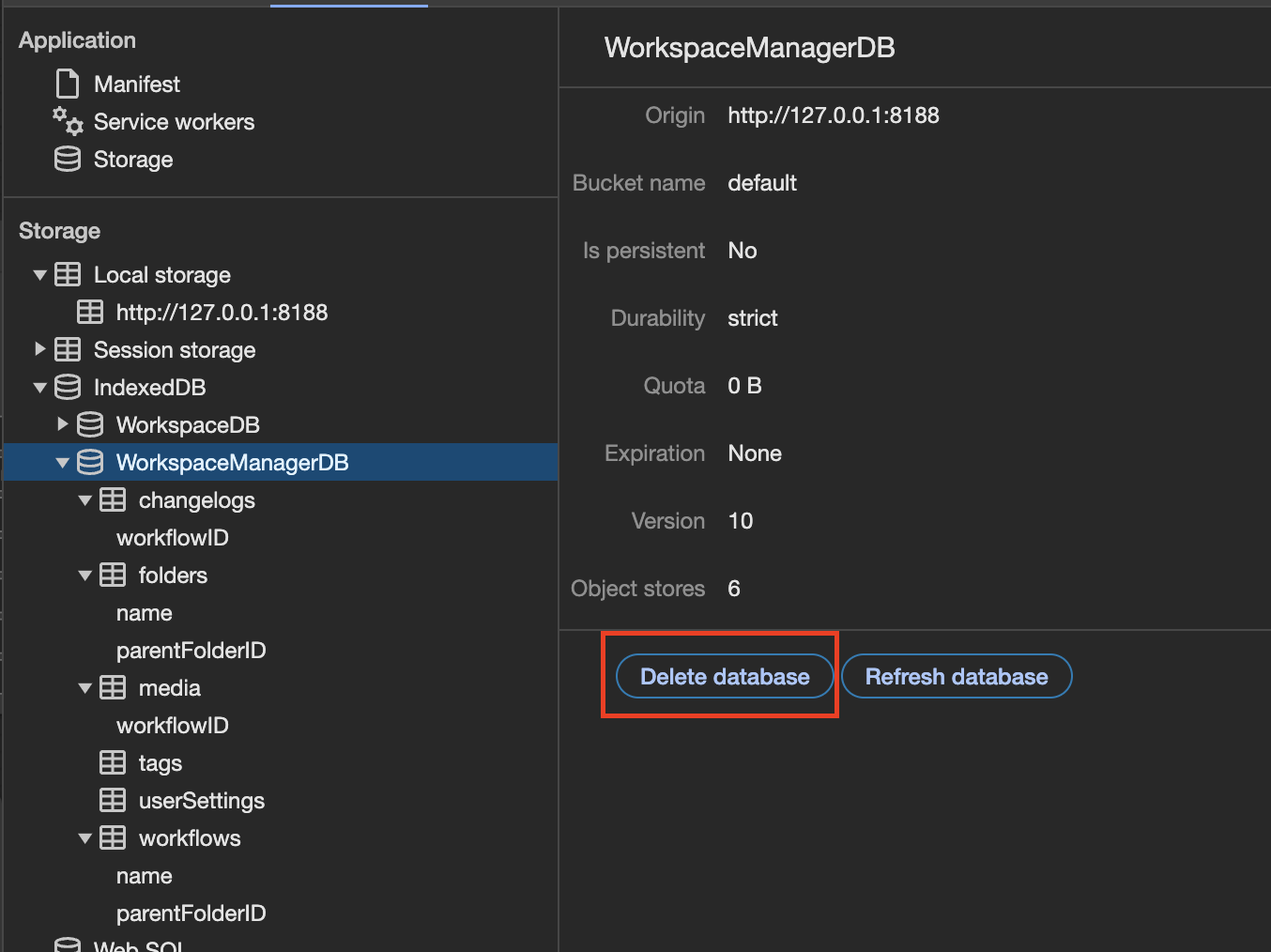Select the http://127.0.0.1:8188 local storage entry
The height and width of the screenshot is (952, 1271).
(x=222, y=313)
